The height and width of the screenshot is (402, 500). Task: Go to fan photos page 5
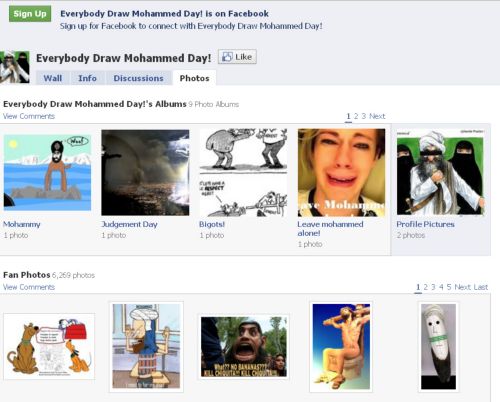[449, 287]
